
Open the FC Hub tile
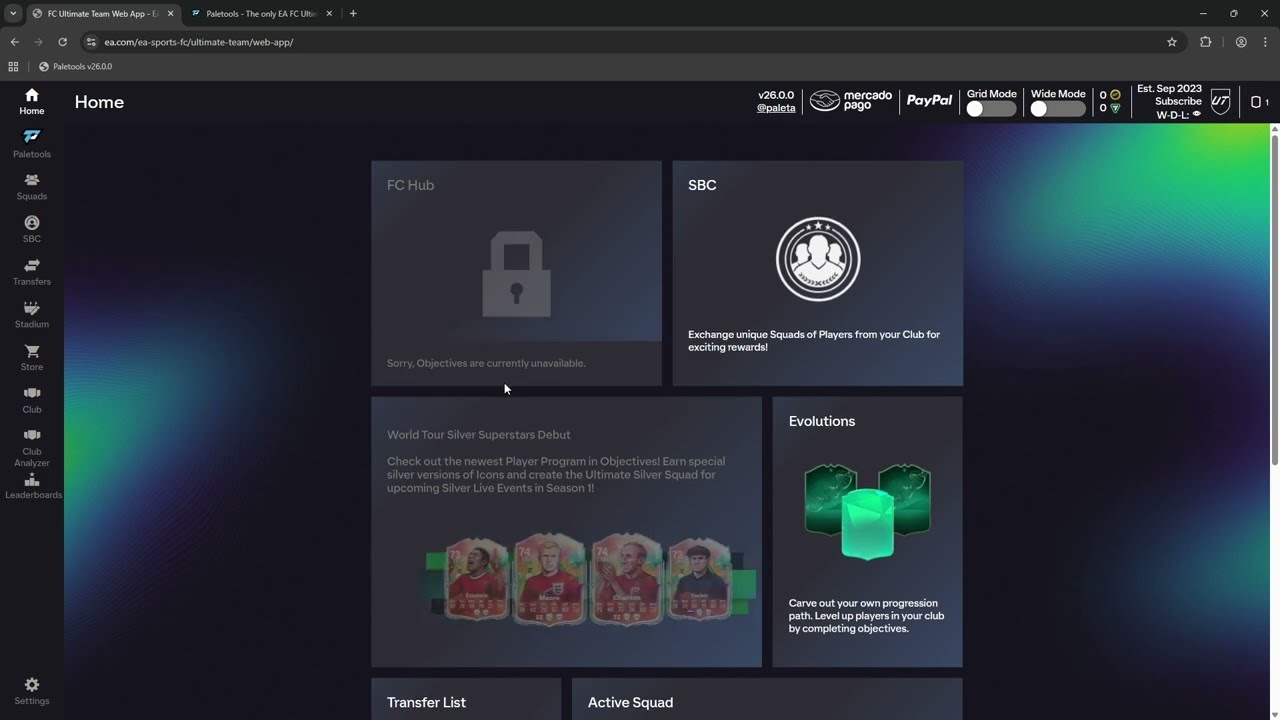(x=516, y=273)
